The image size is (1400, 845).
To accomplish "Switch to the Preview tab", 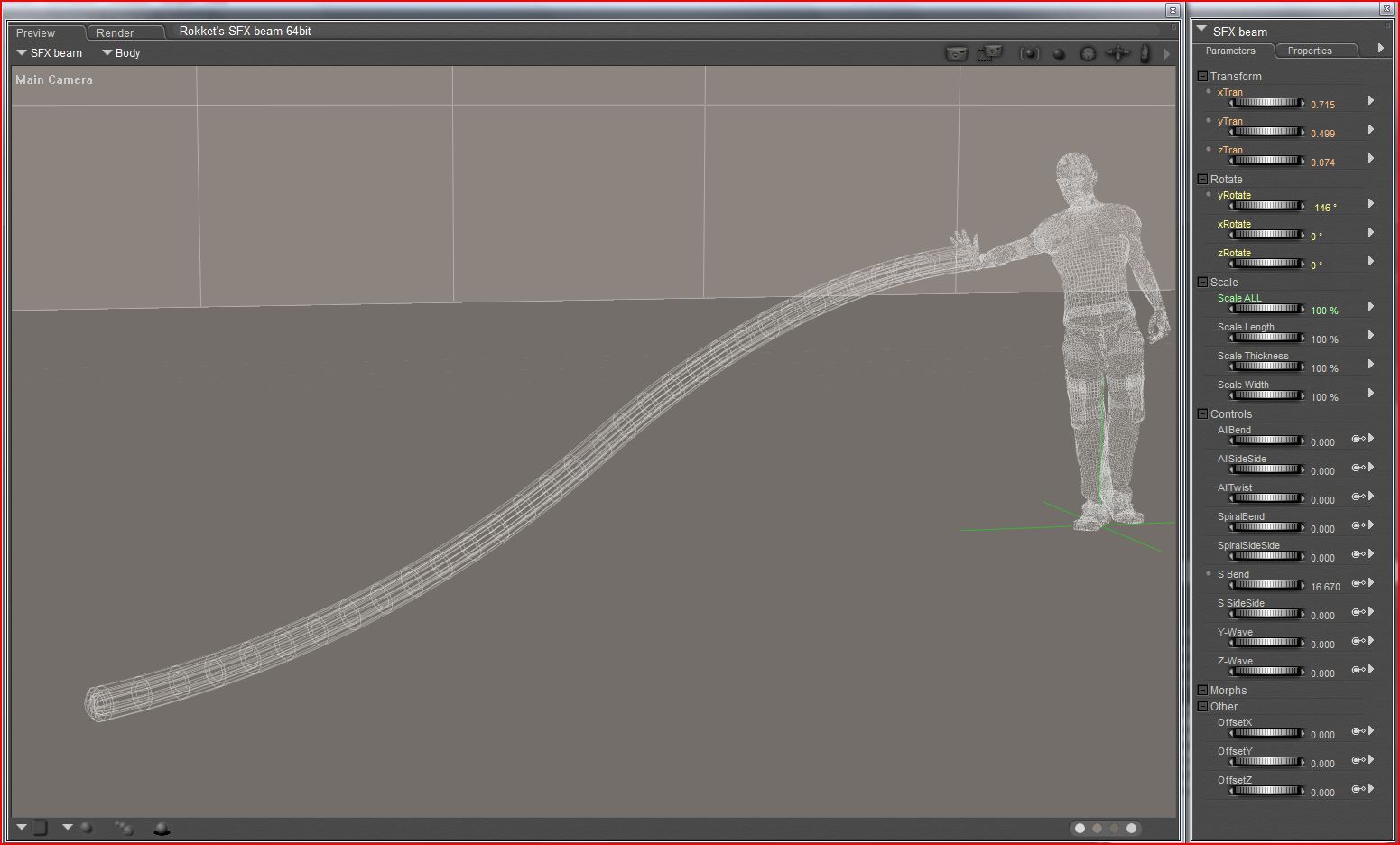I will coord(36,33).
